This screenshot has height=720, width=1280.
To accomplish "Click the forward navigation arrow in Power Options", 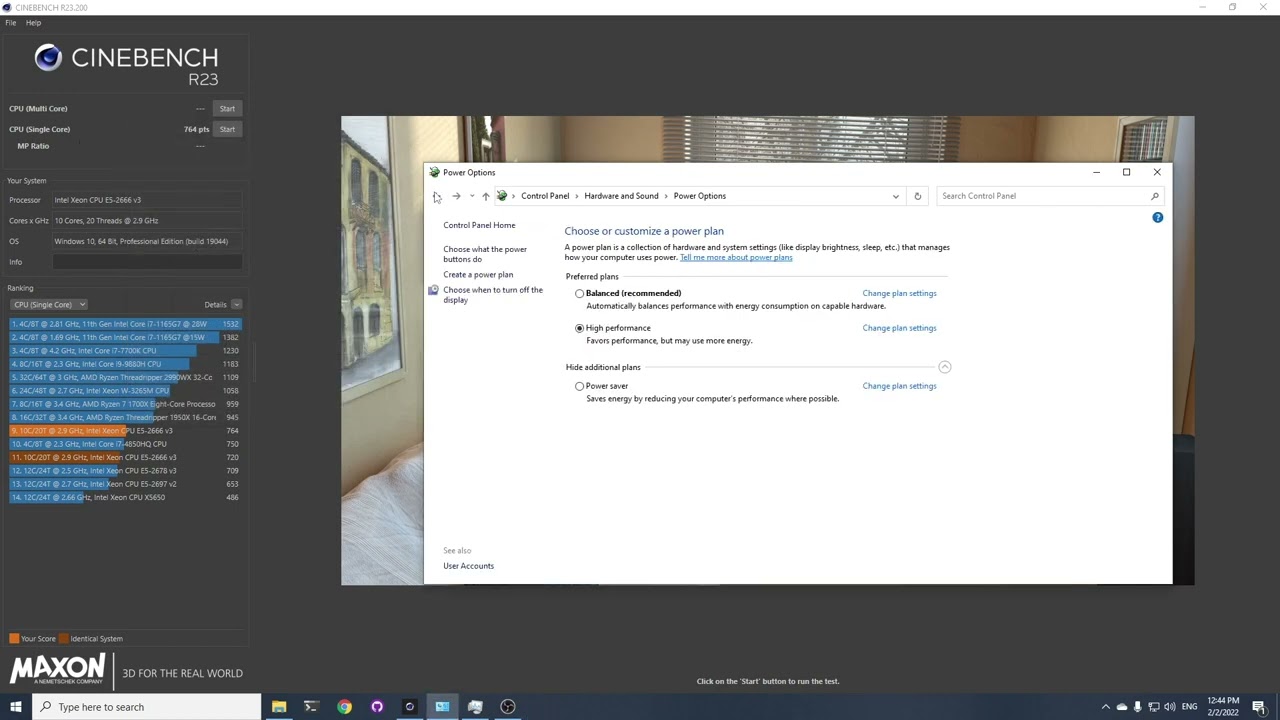I will pyautogui.click(x=456, y=196).
